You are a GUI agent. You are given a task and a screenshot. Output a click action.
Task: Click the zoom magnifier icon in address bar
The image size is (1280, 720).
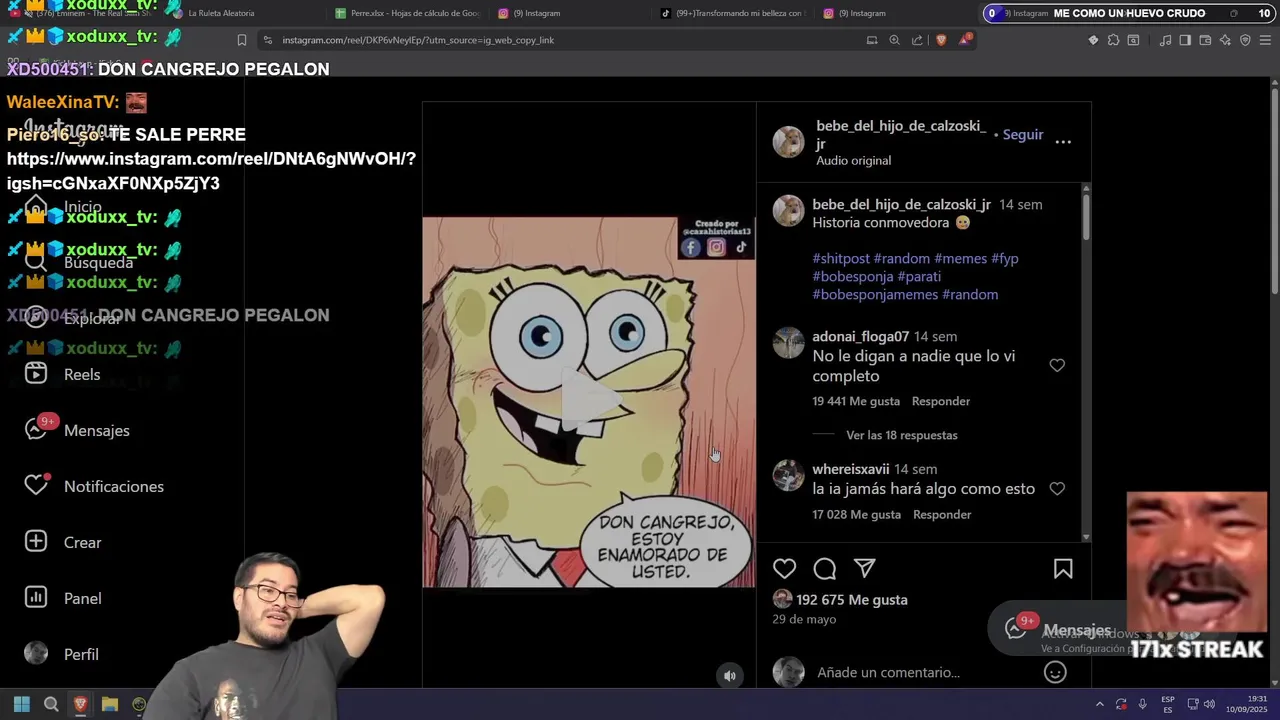click(894, 40)
